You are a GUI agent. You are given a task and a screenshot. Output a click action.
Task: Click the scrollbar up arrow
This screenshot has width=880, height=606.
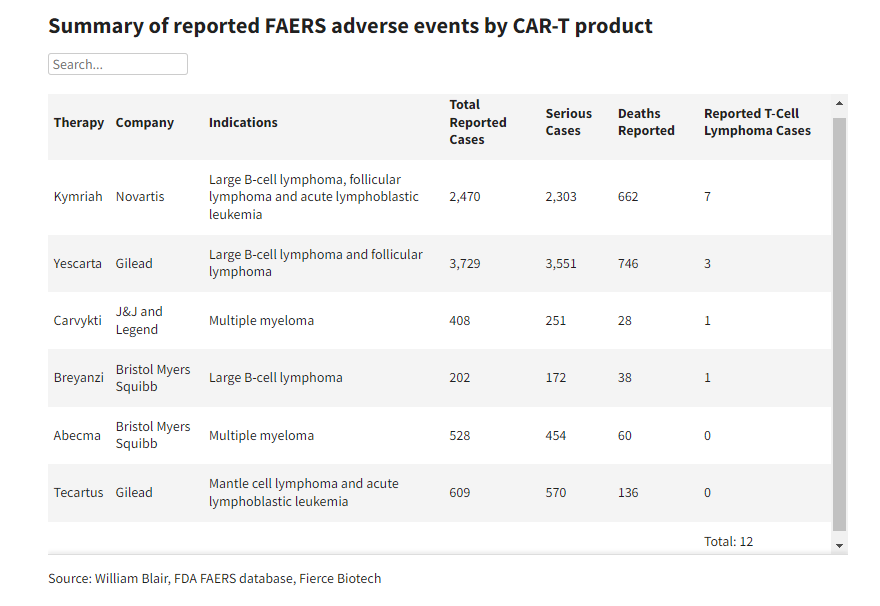(839, 103)
